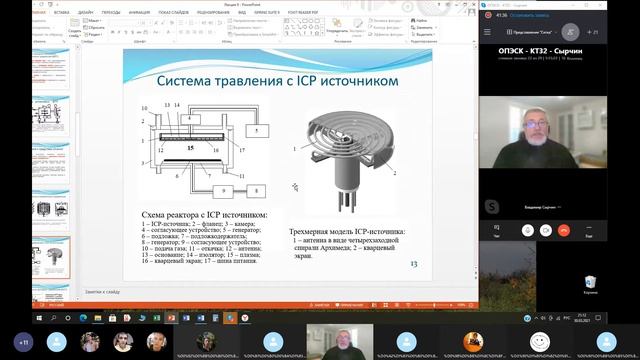
Task: Expand the Выделить select dropdown
Action: point(424,34)
